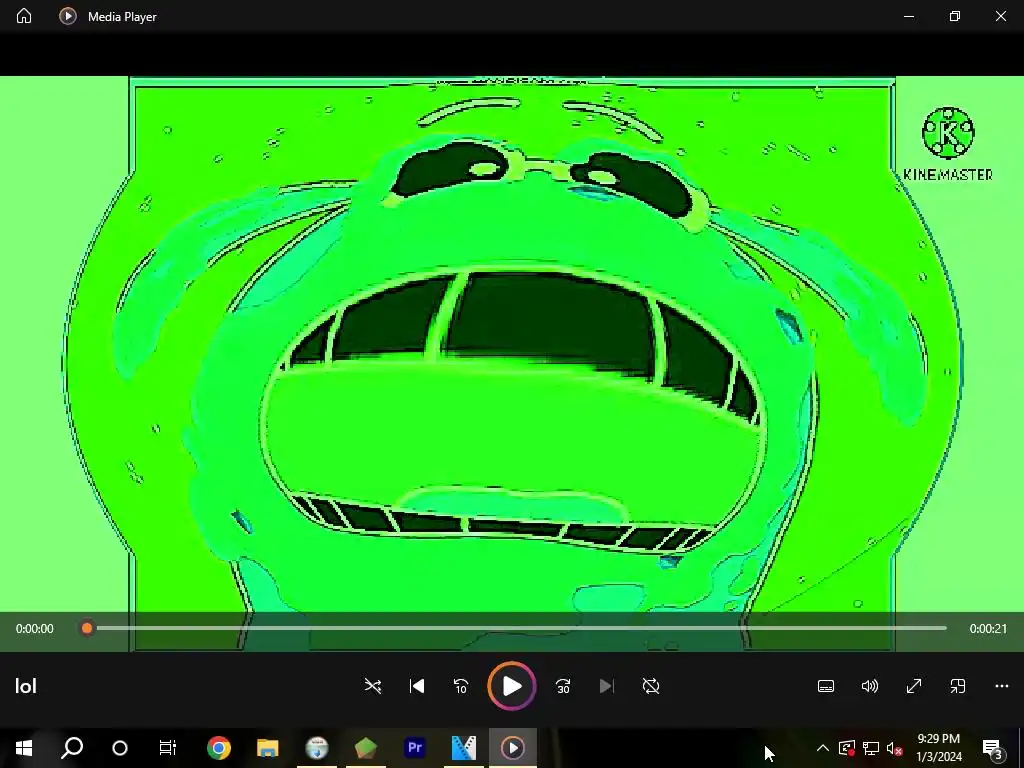The height and width of the screenshot is (768, 1024).
Task: Restore down Media Player window
Action: point(955,16)
